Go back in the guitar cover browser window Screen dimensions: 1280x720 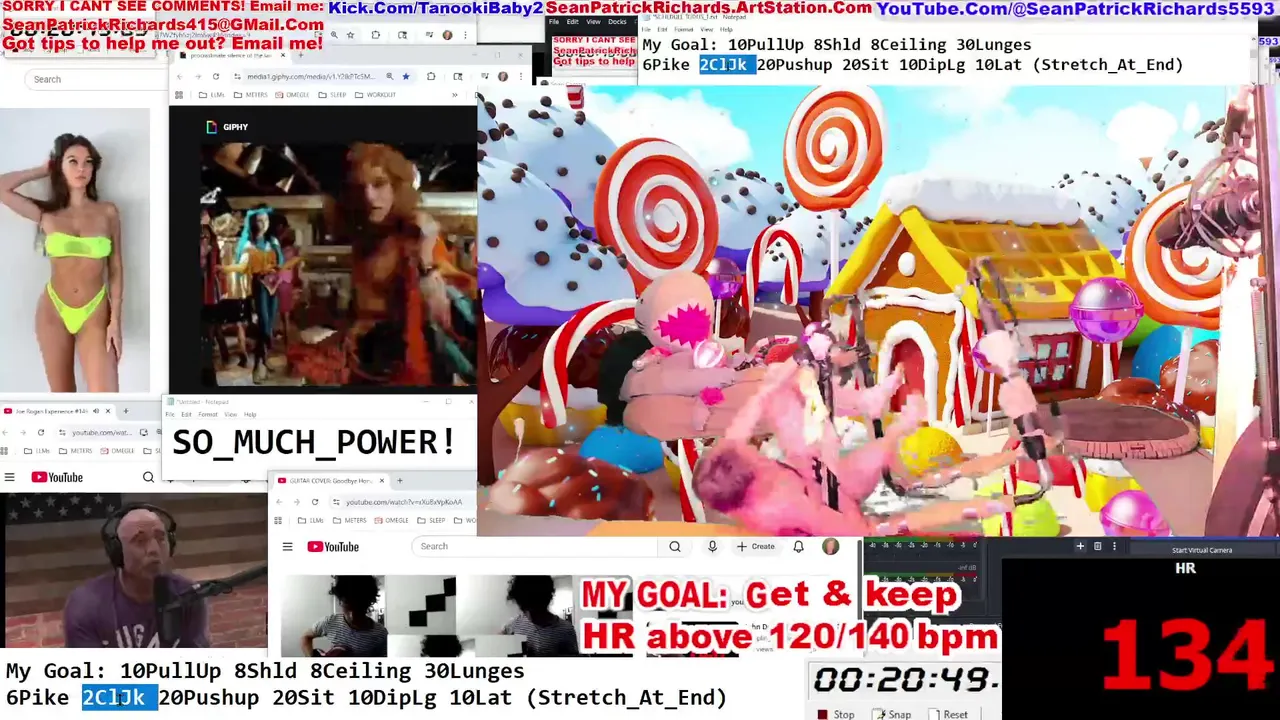(x=278, y=502)
